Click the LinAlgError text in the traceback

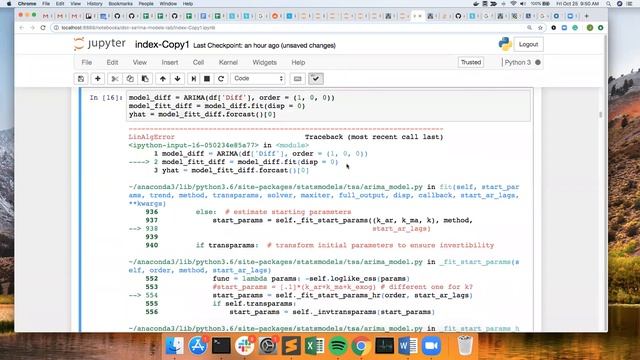click(151, 137)
